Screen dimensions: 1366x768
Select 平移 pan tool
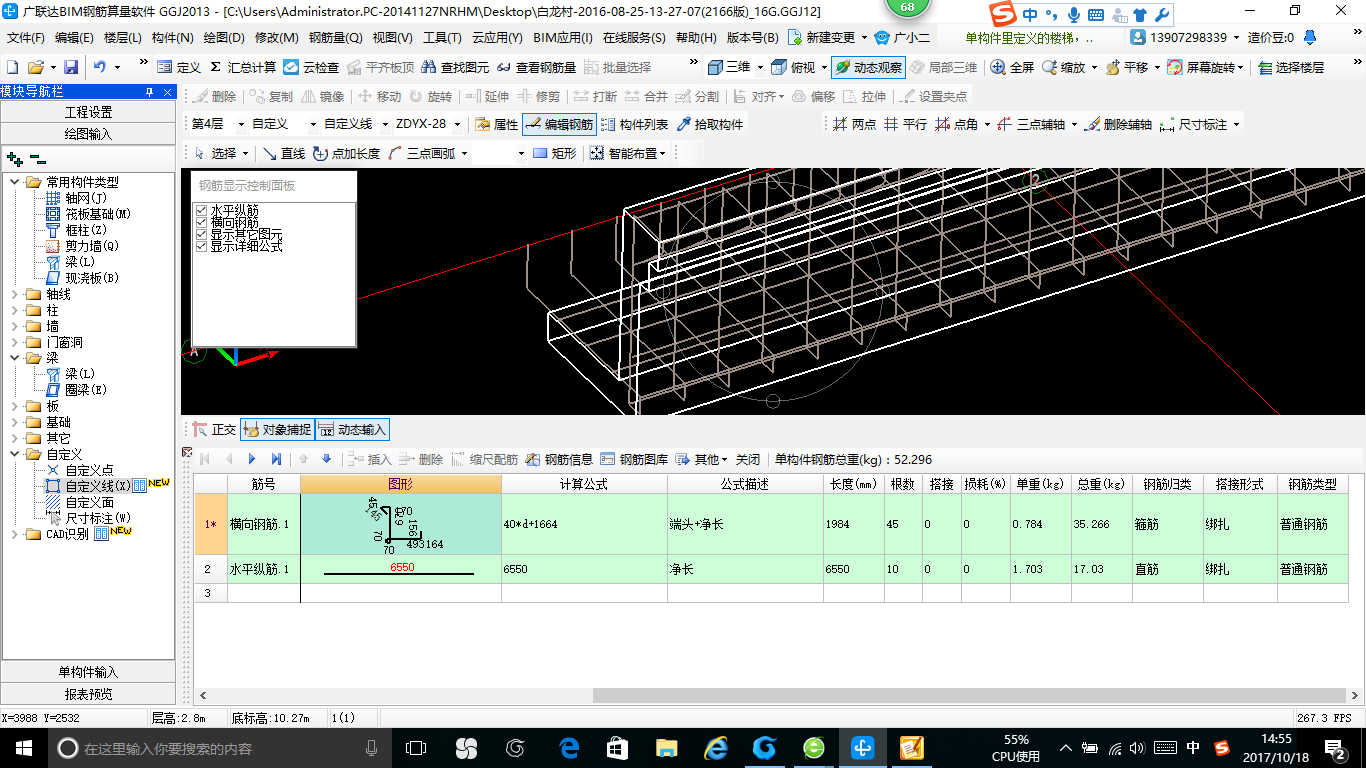coord(1126,67)
